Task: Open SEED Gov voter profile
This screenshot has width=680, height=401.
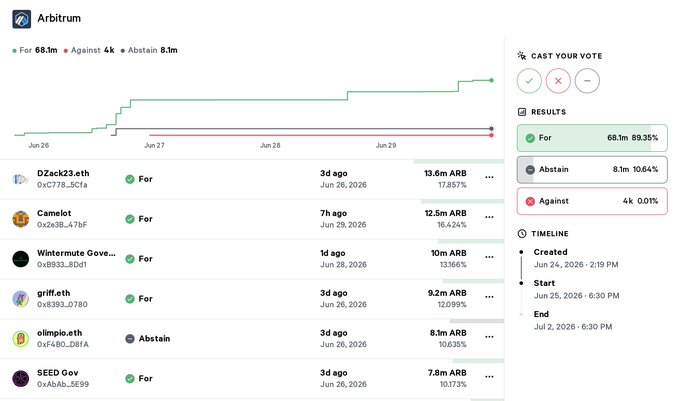Action: pyautogui.click(x=58, y=373)
